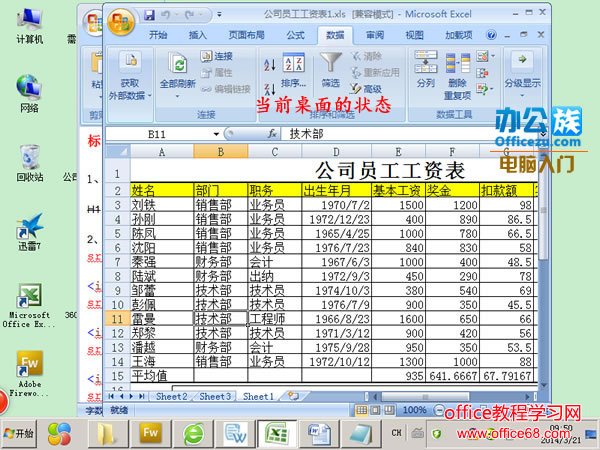Undo last action in quick access toolbar

166,15
